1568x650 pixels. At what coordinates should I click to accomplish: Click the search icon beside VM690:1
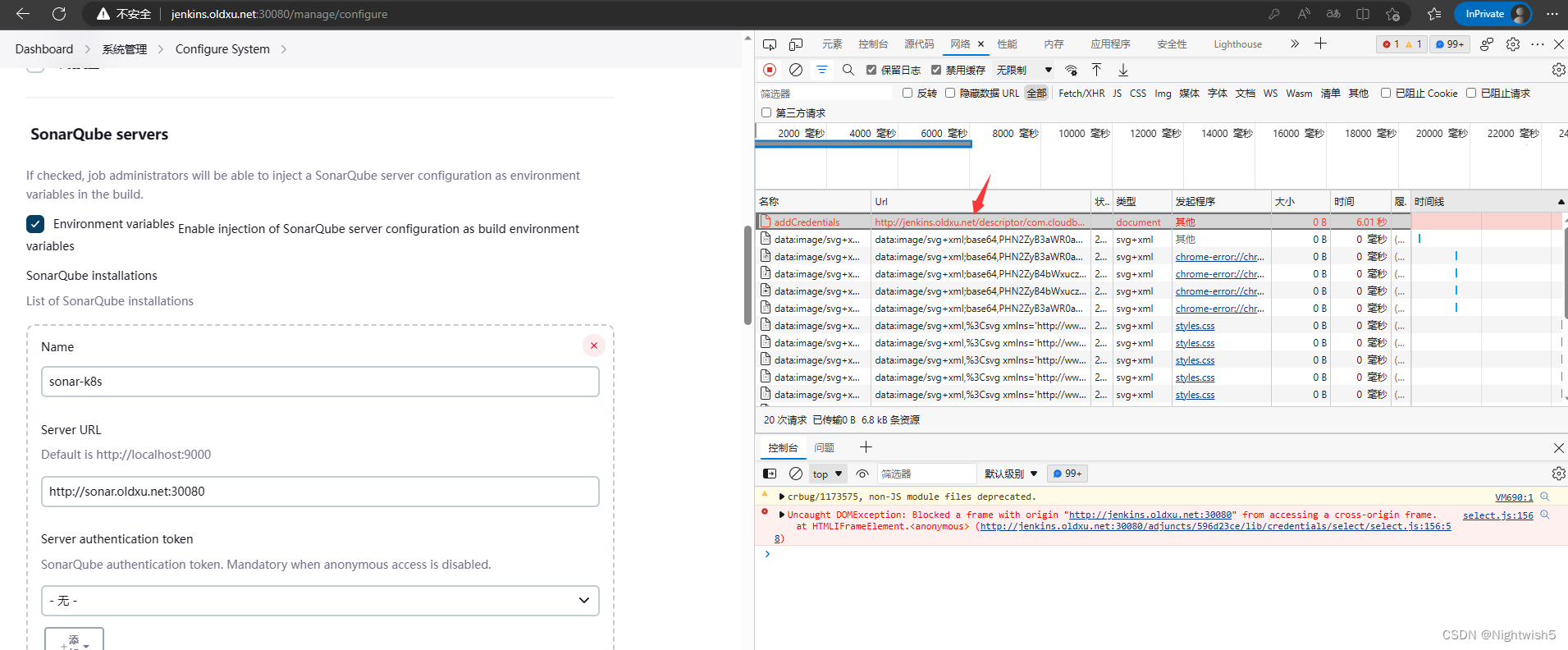(x=1545, y=497)
